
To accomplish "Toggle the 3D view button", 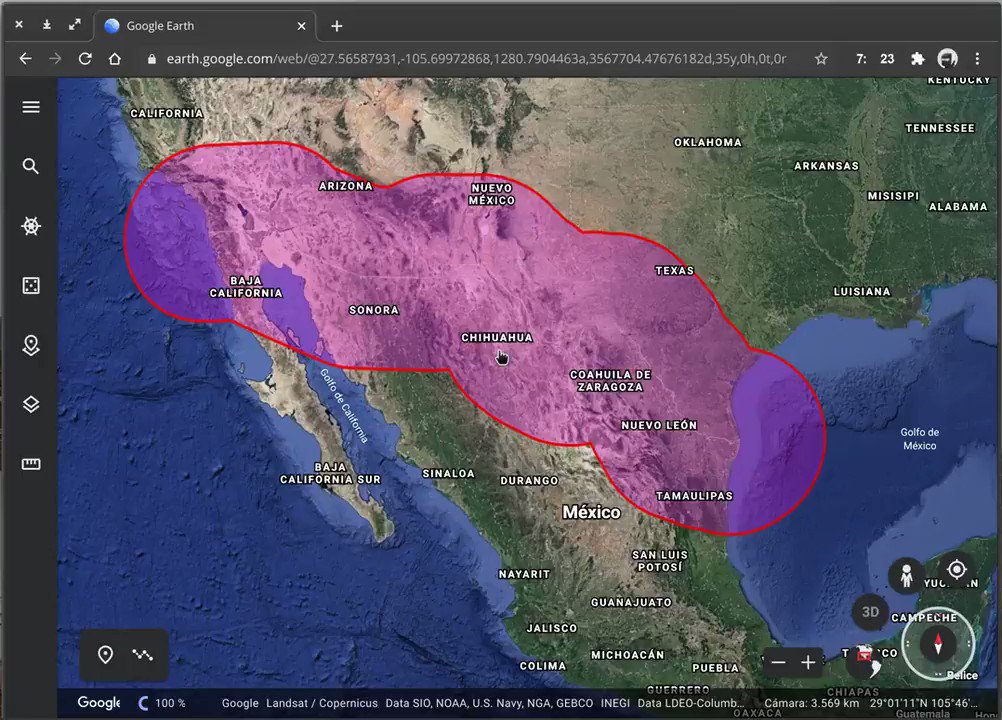I will pos(870,612).
